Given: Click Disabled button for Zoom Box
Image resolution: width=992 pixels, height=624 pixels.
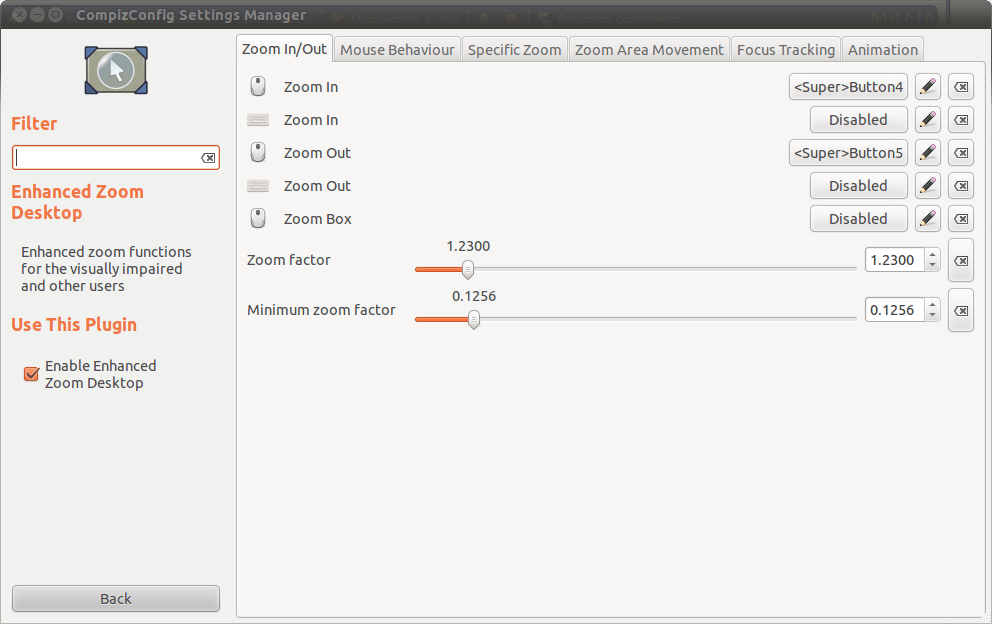Looking at the screenshot, I should pyautogui.click(x=859, y=218).
